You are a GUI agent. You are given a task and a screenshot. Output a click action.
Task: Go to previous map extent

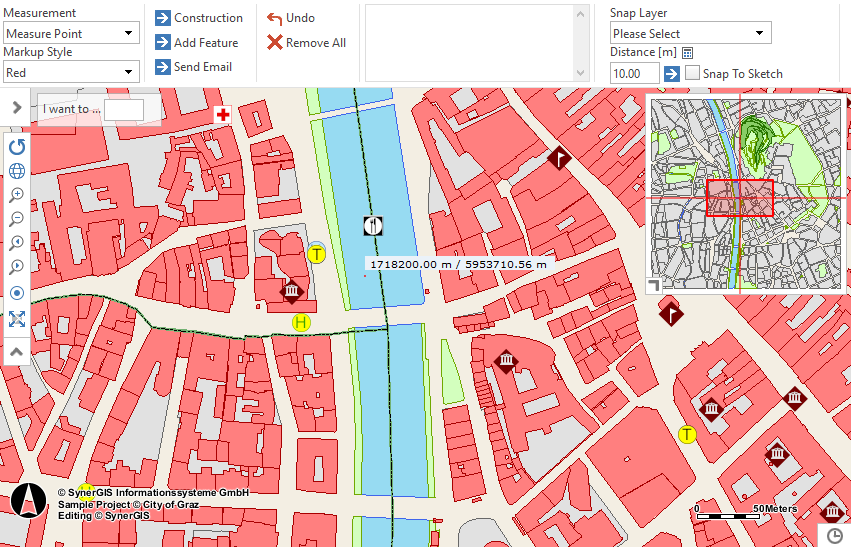(16, 244)
